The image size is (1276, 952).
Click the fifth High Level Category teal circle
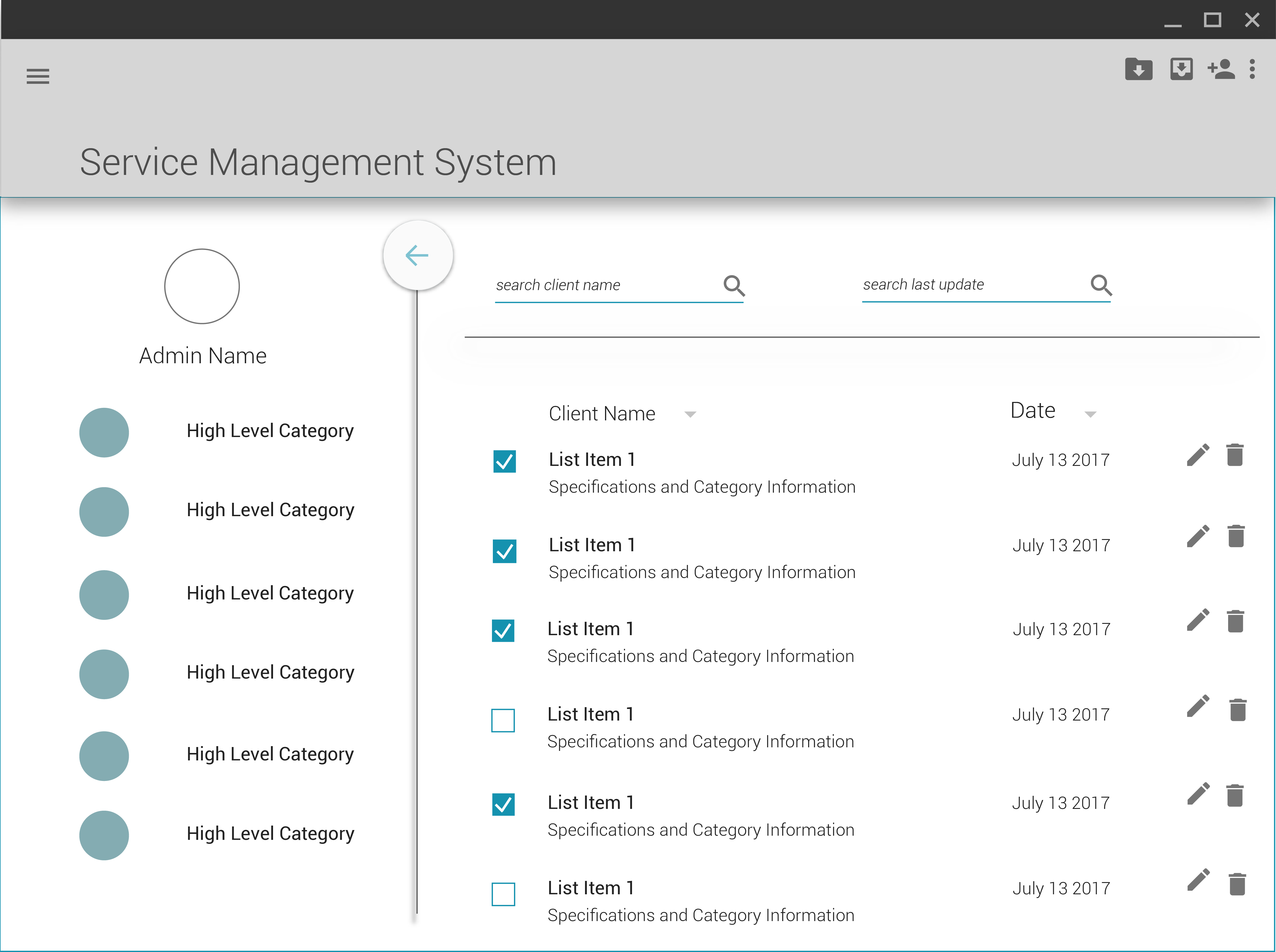[x=104, y=757]
